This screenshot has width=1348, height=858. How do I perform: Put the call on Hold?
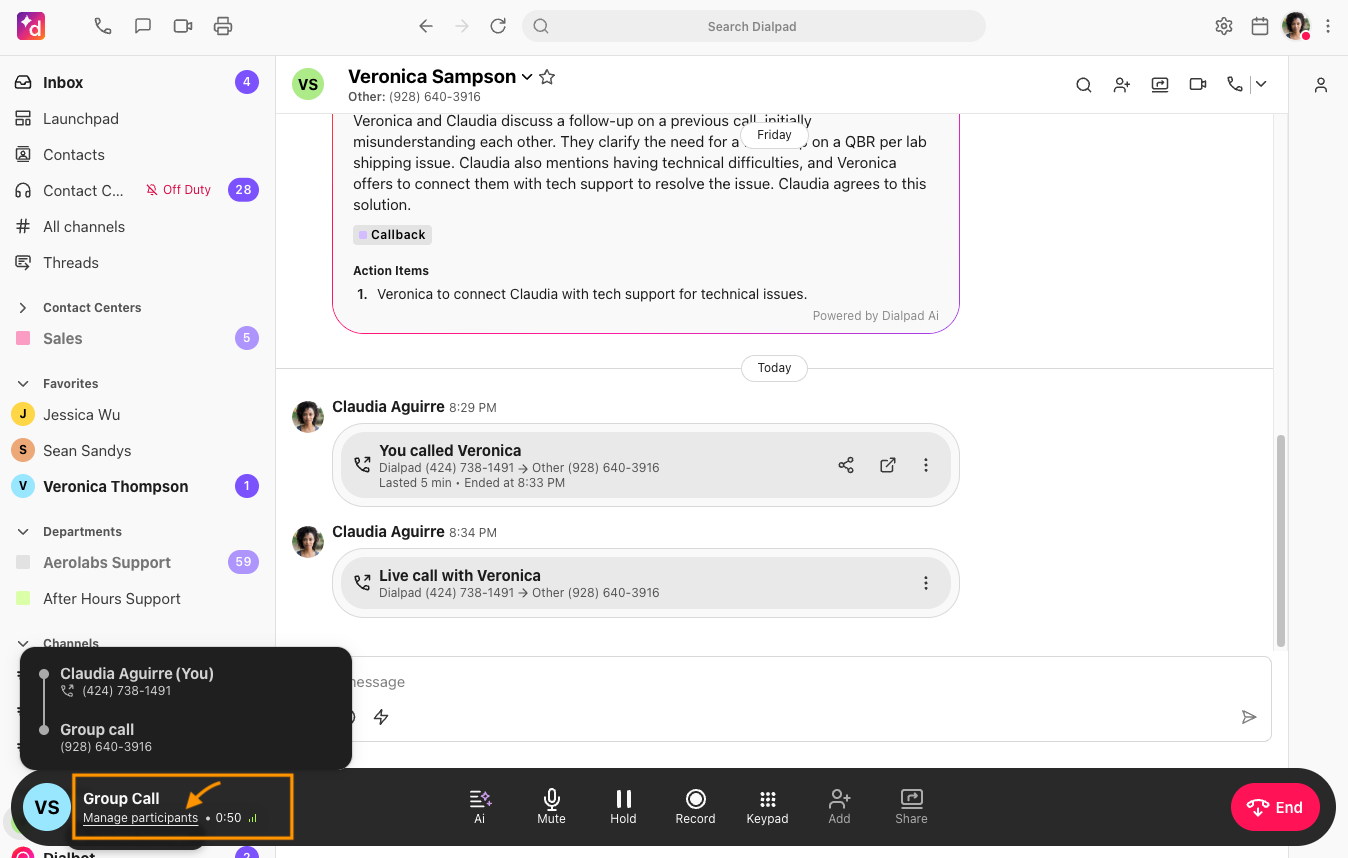(623, 807)
